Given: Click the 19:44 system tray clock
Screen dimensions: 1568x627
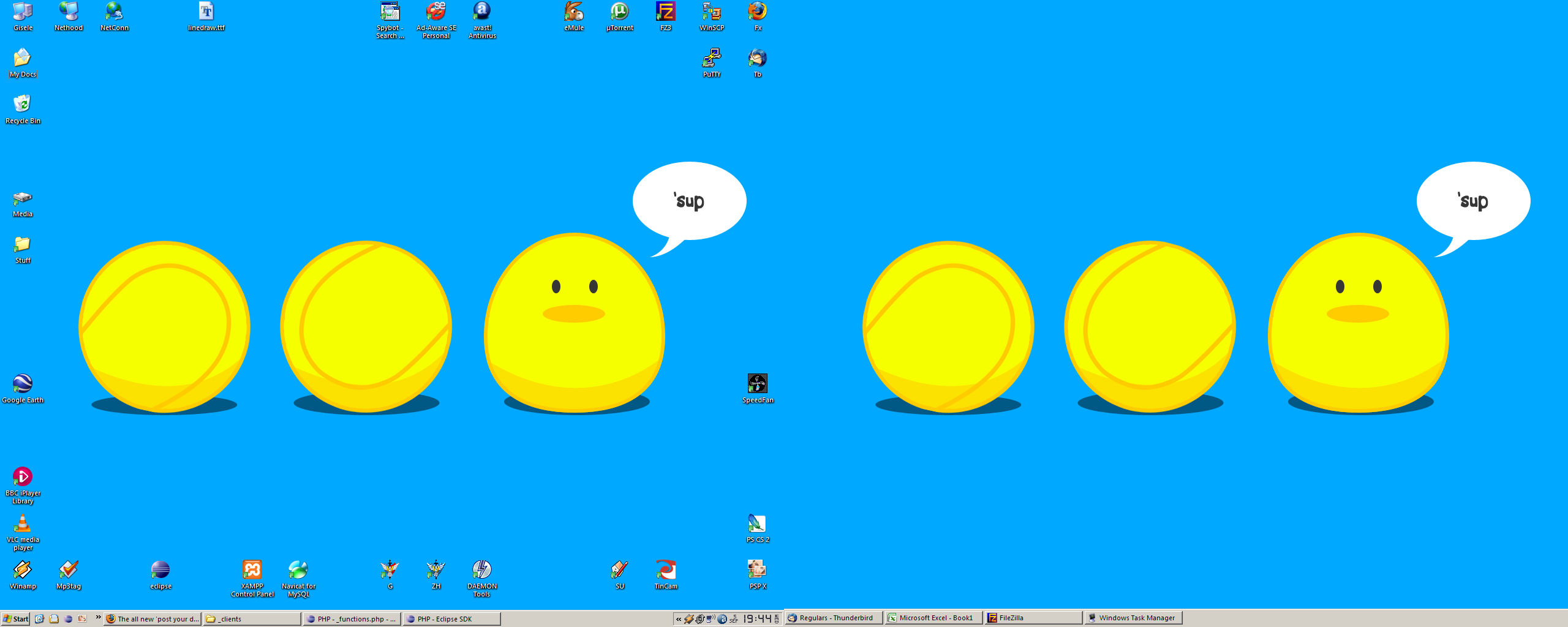Looking at the screenshot, I should point(757,619).
